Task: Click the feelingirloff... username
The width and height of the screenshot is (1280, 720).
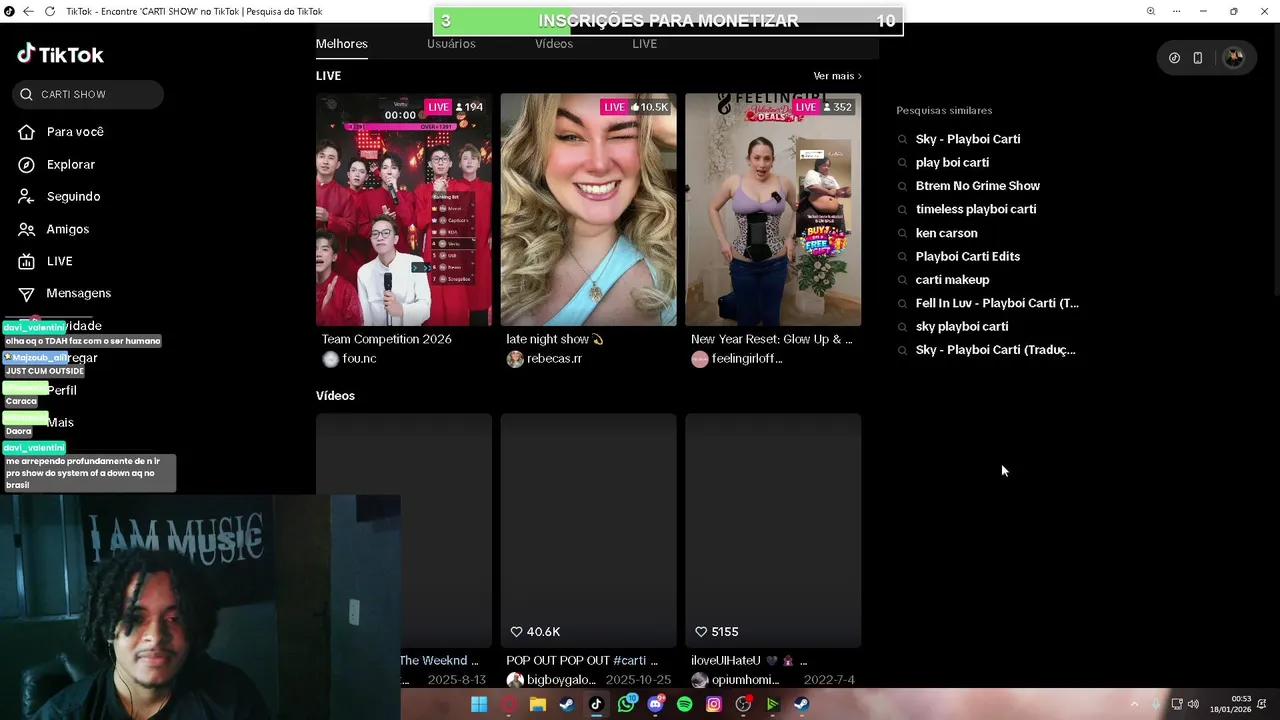Action: [x=747, y=359]
